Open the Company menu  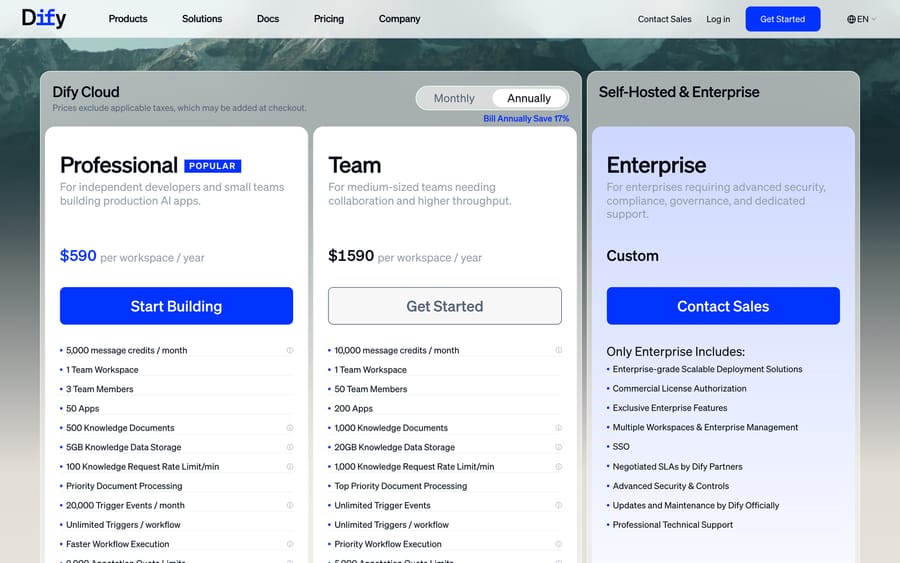tap(399, 19)
